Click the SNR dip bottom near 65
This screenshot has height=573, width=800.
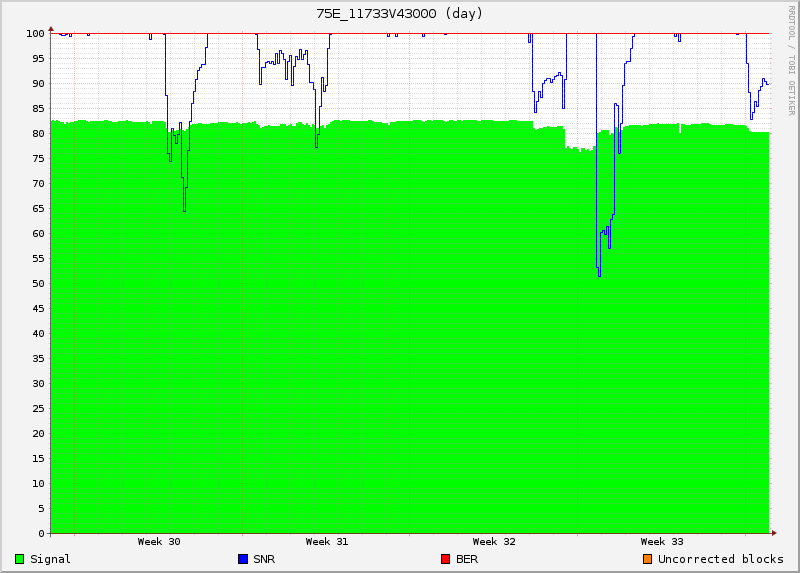point(184,210)
